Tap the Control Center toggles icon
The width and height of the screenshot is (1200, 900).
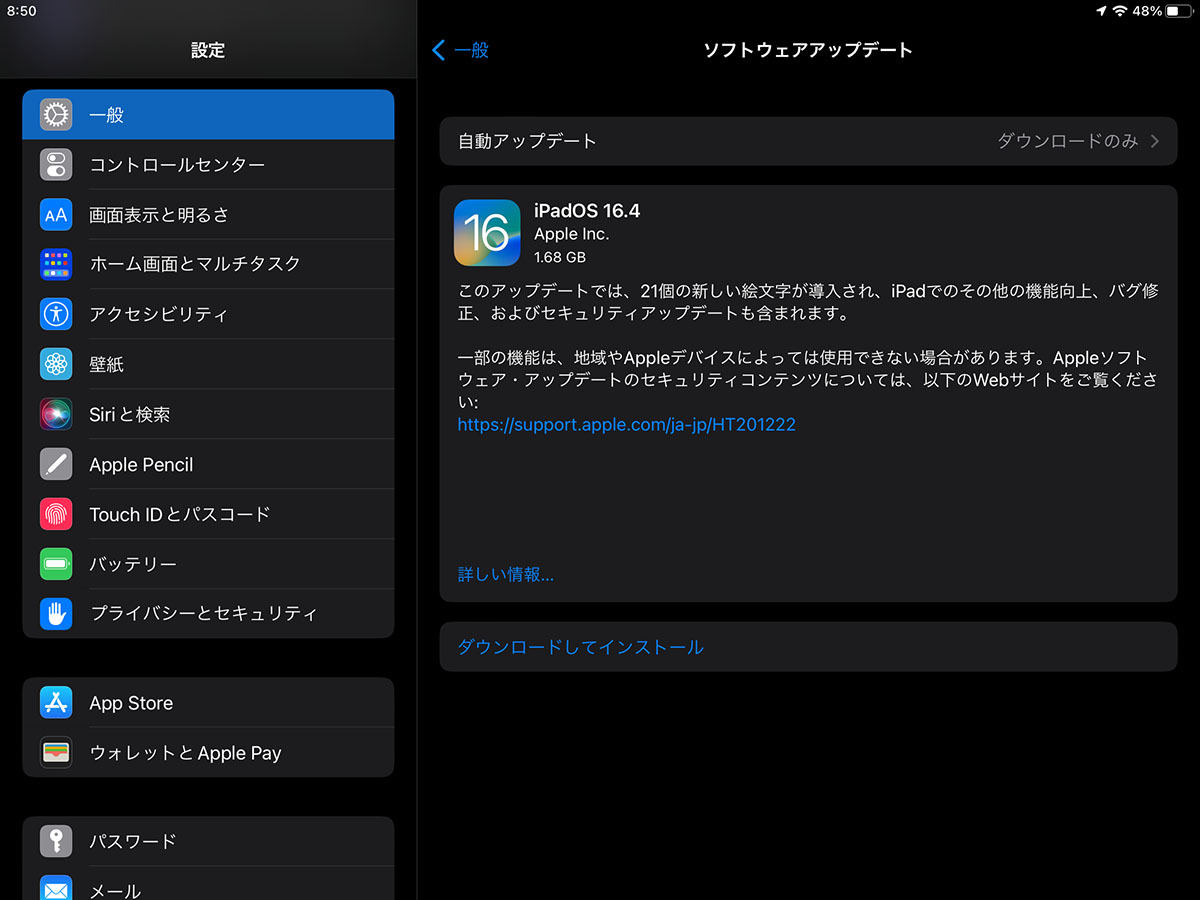(56, 165)
